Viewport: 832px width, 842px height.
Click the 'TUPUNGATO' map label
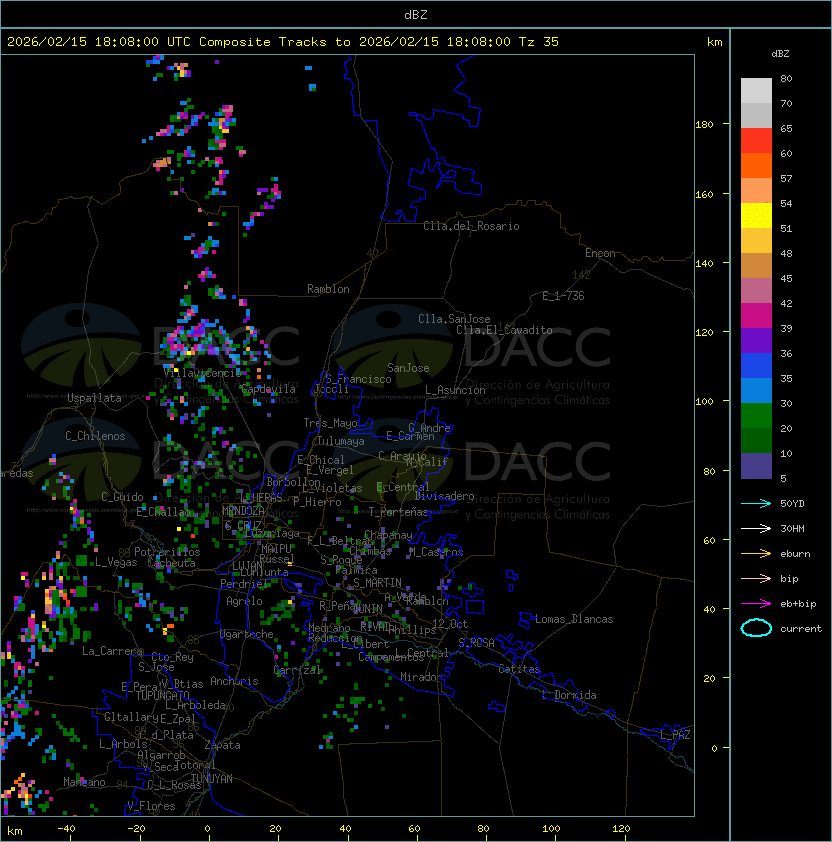(162, 695)
